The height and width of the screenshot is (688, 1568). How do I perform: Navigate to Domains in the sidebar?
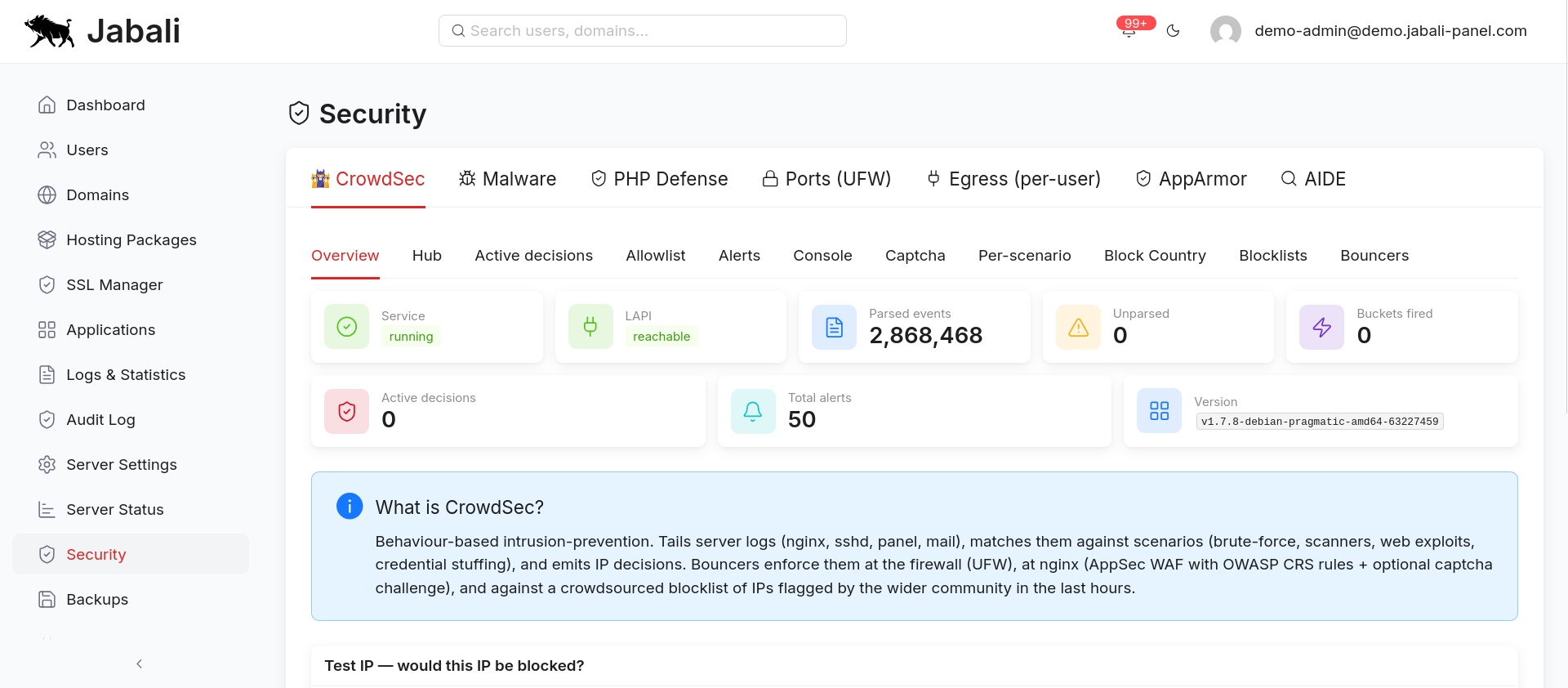(131, 195)
